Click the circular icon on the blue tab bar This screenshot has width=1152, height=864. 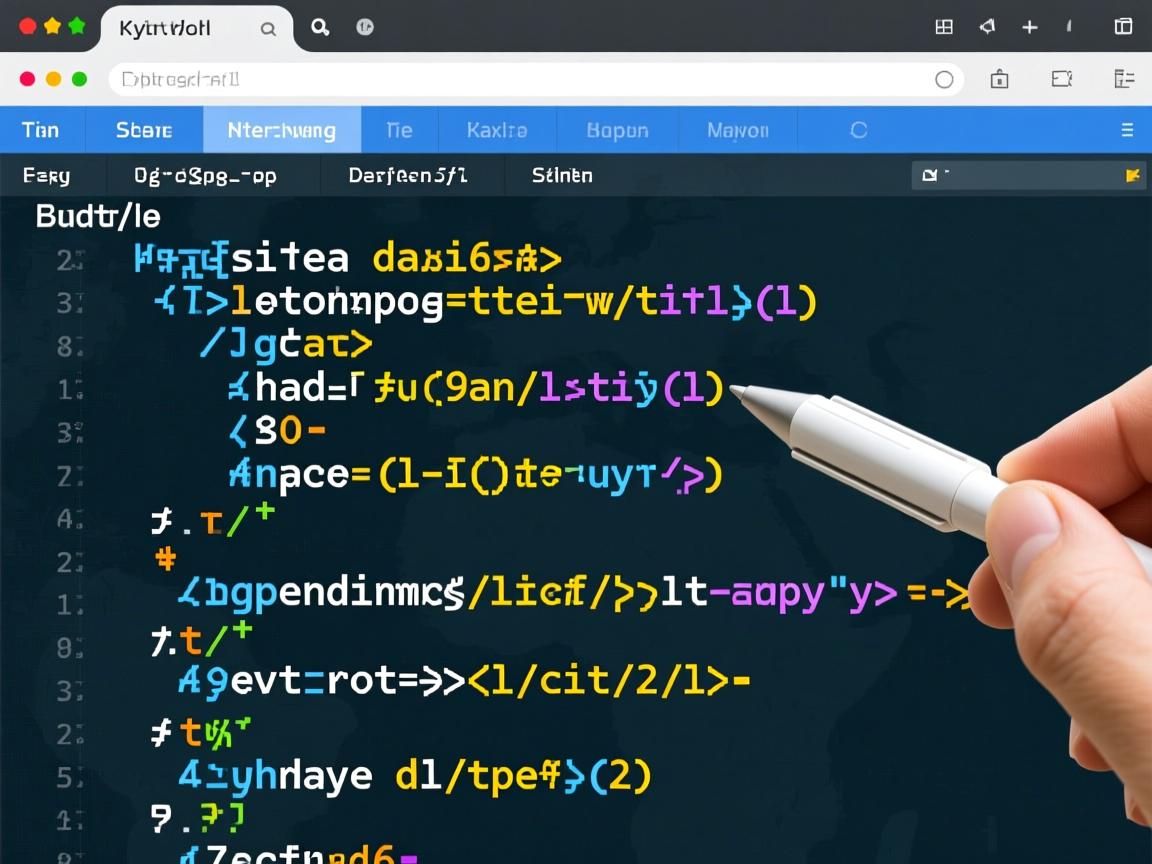pos(858,130)
